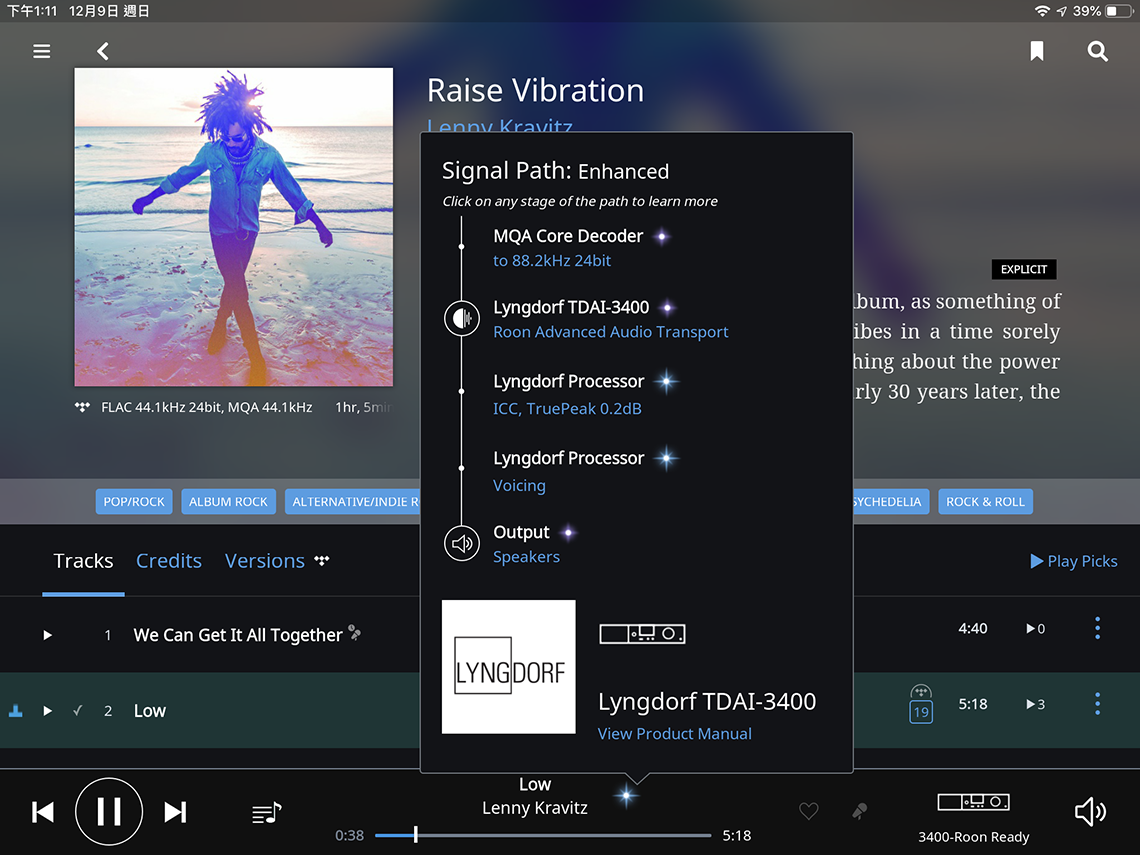This screenshot has width=1140, height=855.
Task: Bookmark this album page
Action: click(x=1037, y=51)
